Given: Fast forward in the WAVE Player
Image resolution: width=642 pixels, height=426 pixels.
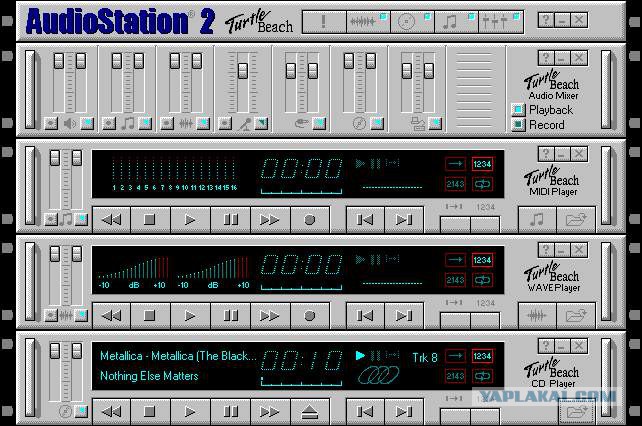Looking at the screenshot, I should point(270,316).
